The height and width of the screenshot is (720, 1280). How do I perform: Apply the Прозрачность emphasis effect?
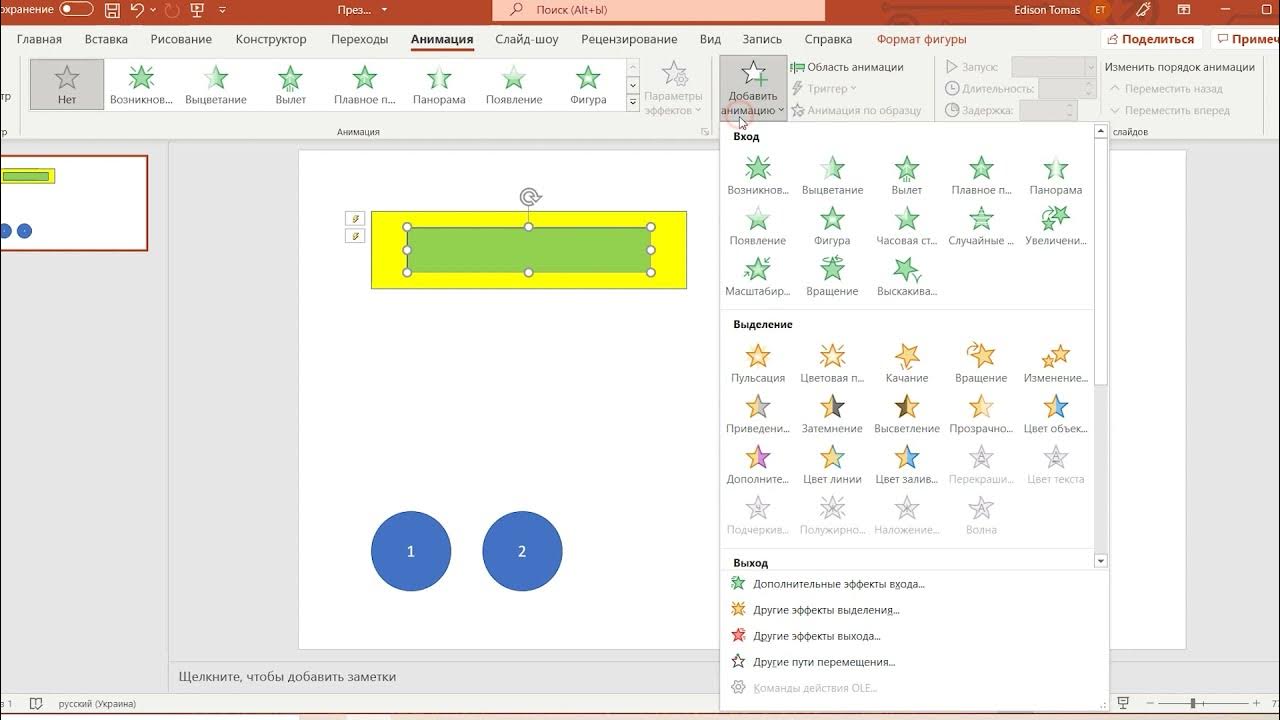(x=981, y=414)
